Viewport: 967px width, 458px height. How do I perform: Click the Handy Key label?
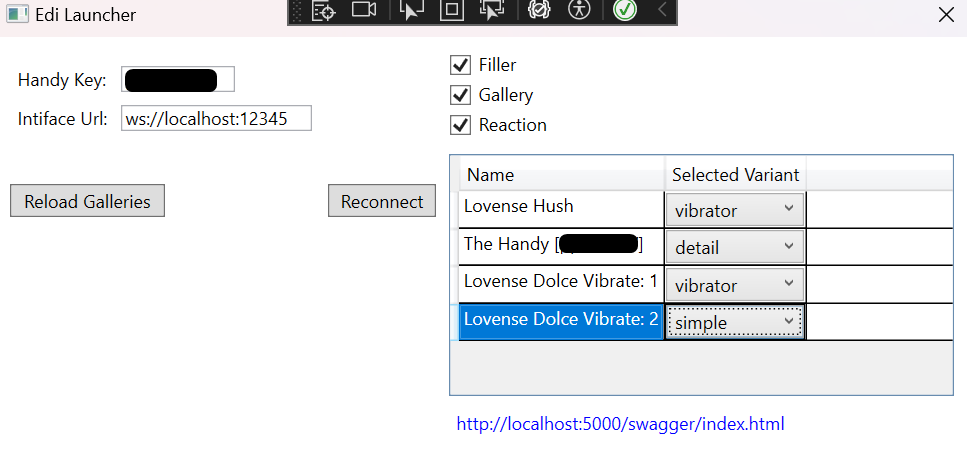tap(62, 80)
